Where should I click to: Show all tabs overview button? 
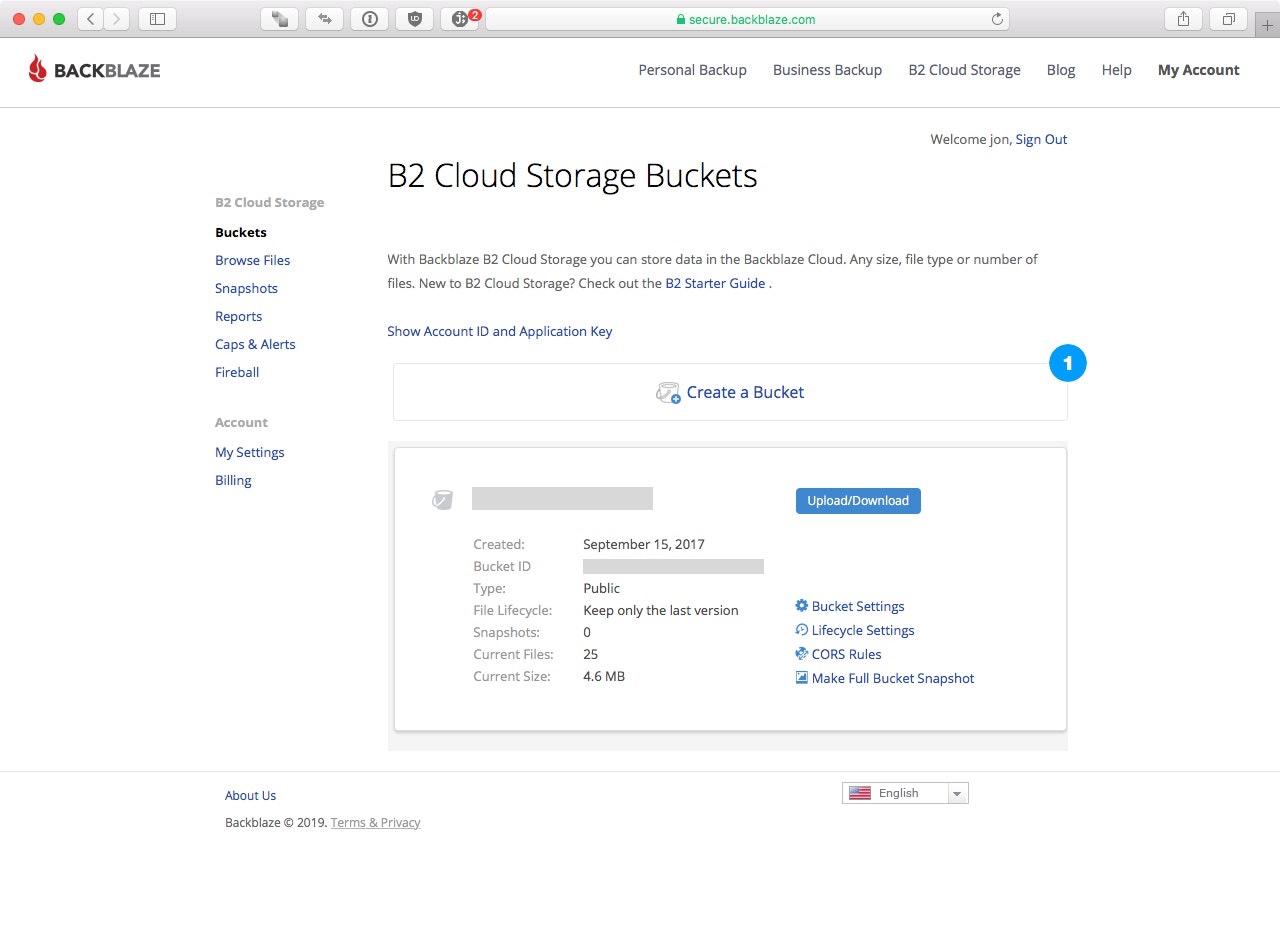click(1229, 18)
